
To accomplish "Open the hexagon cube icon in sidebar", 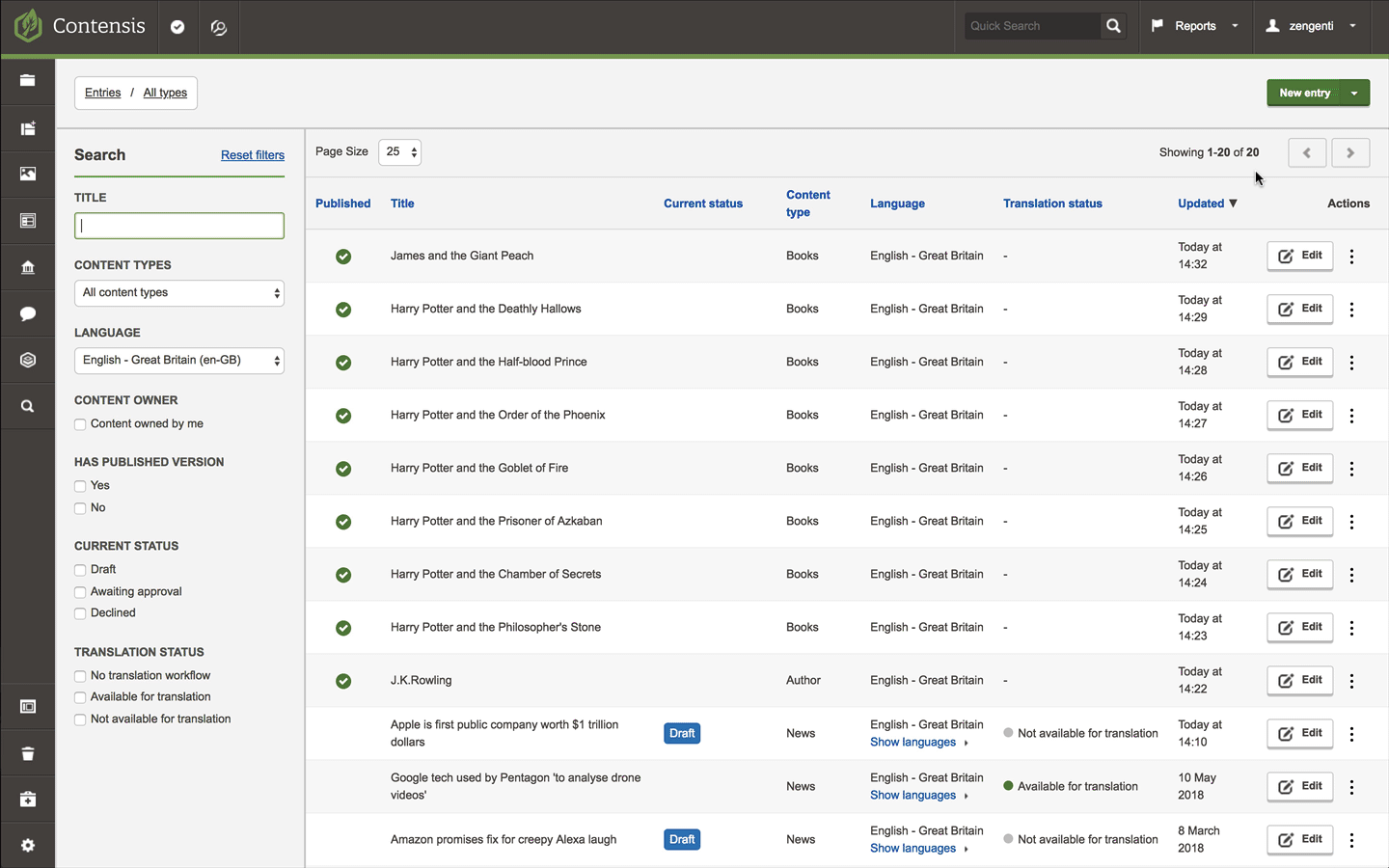I will click(28, 360).
